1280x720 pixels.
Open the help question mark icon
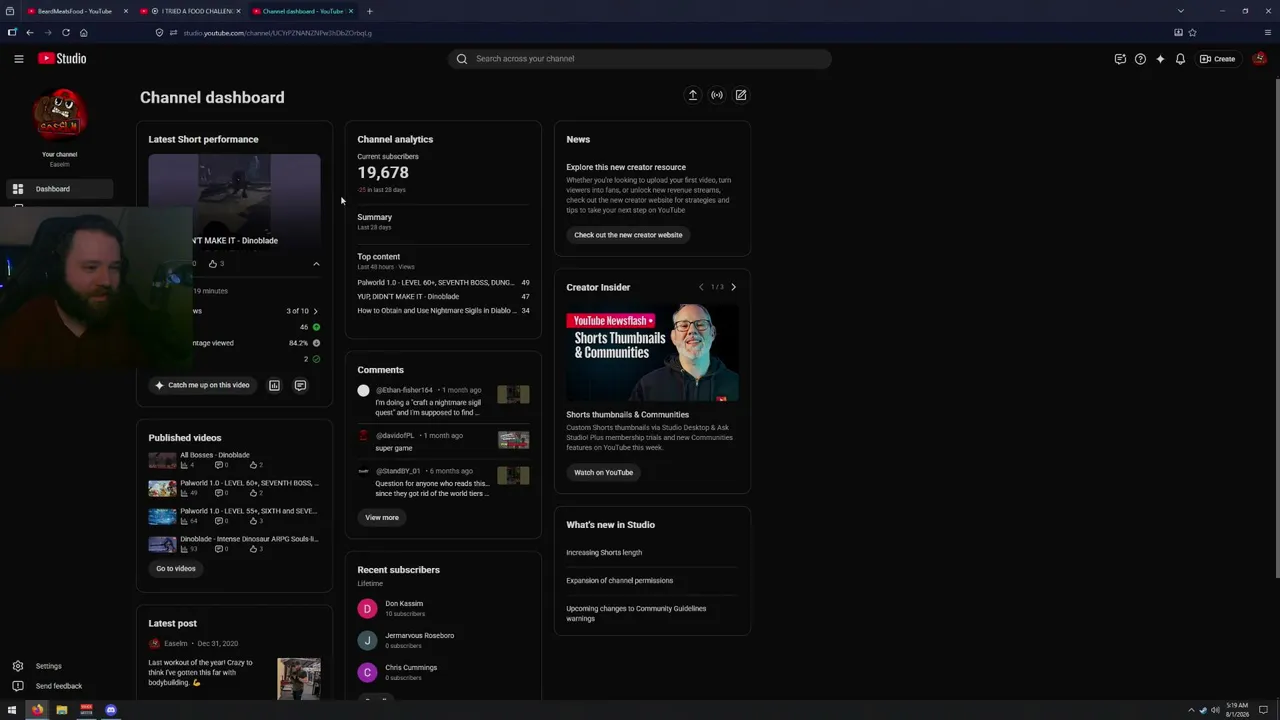tap(1140, 59)
